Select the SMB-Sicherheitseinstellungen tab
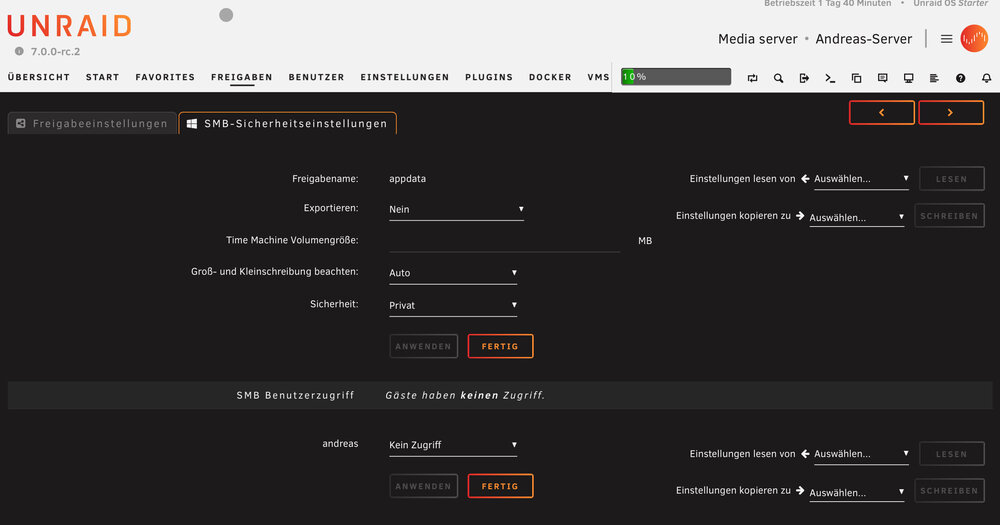Image resolution: width=1000 pixels, height=525 pixels. pyautogui.click(x=288, y=123)
